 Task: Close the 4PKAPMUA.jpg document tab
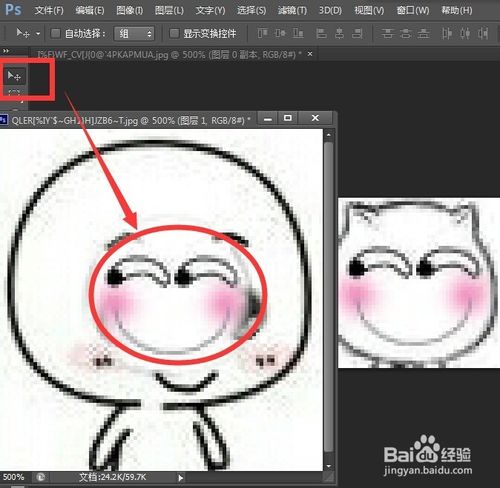[x=310, y=54]
